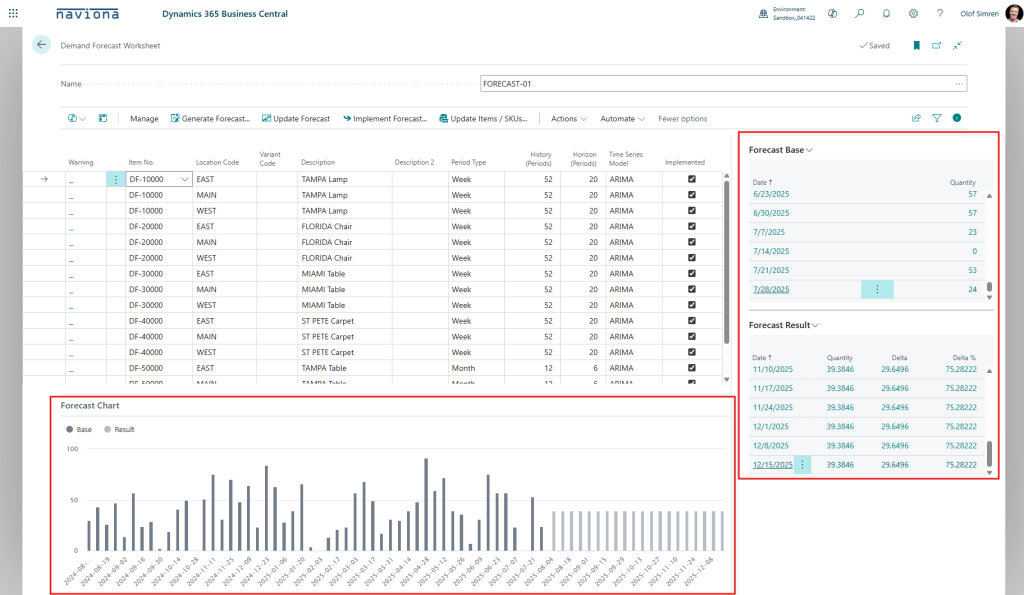Click the share icon in toolbar
The image size is (1024, 595).
click(916, 118)
